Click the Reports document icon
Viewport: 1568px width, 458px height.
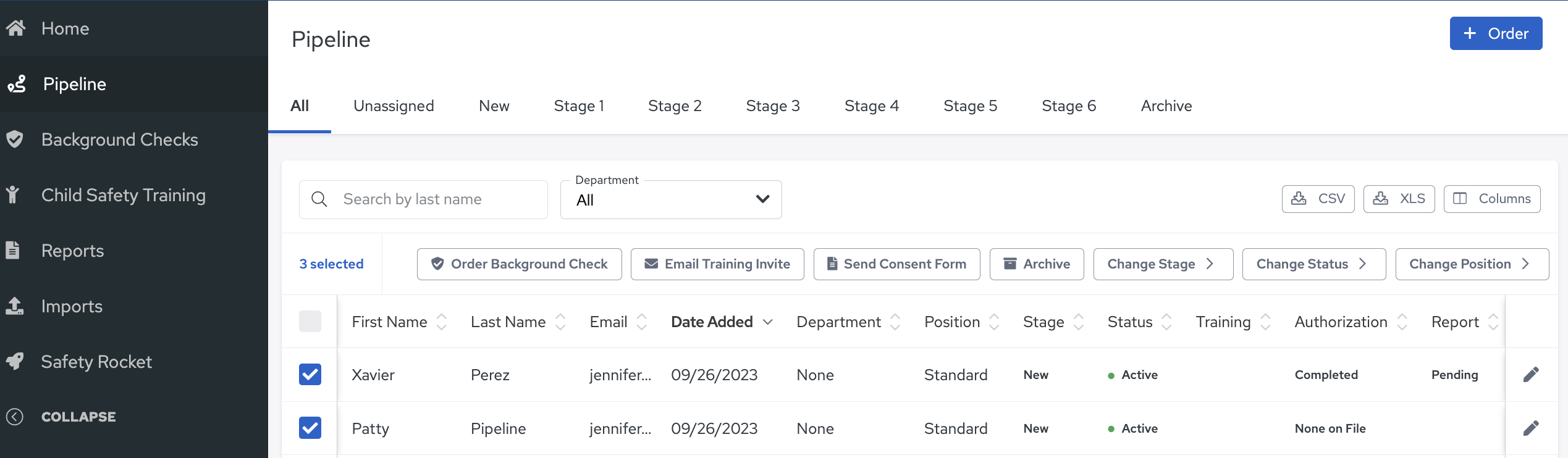tap(12, 250)
